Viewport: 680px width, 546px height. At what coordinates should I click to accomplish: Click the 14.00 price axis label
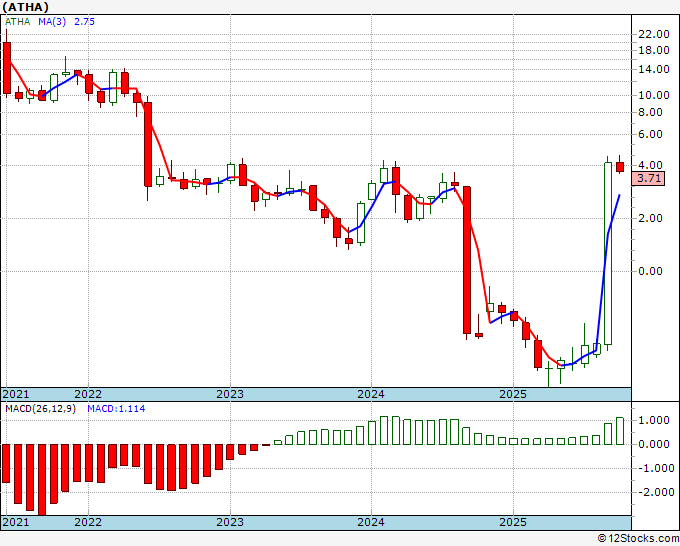tap(654, 69)
